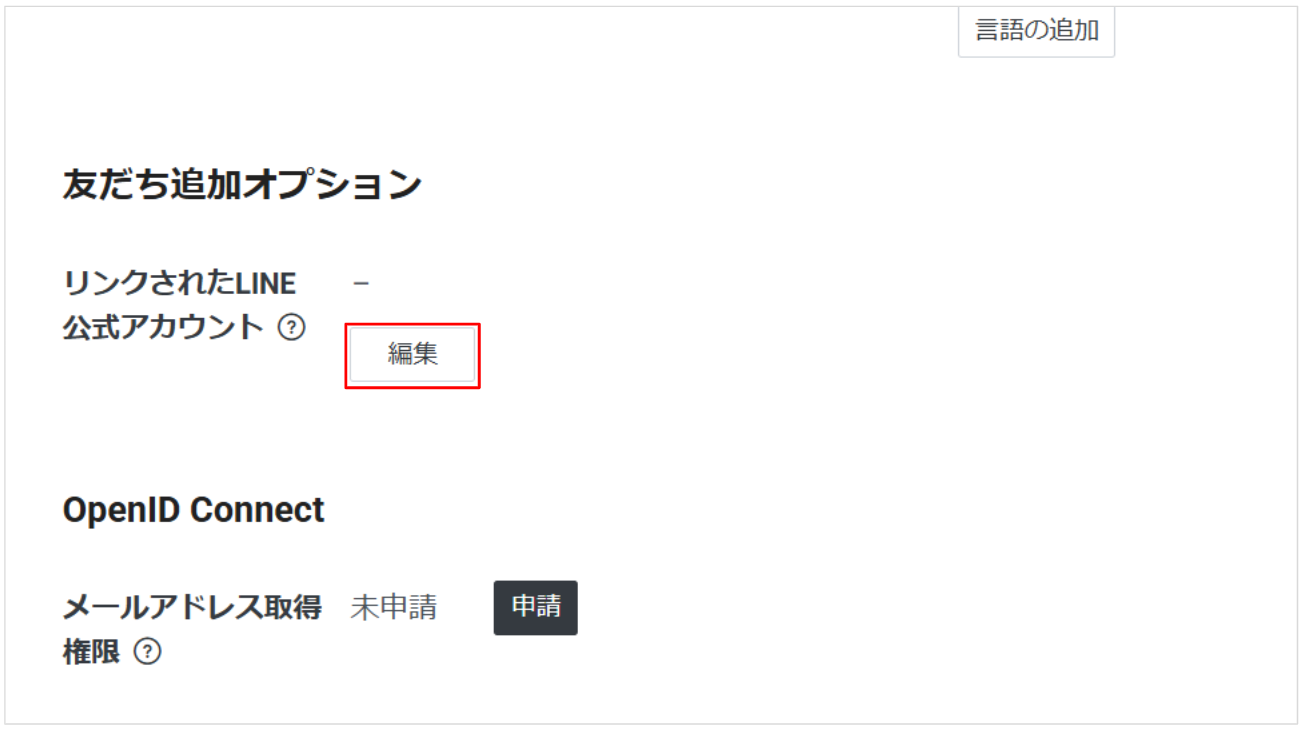Select the 友だち追加オプション heading
The width and height of the screenshot is (1306, 732).
pos(242,185)
